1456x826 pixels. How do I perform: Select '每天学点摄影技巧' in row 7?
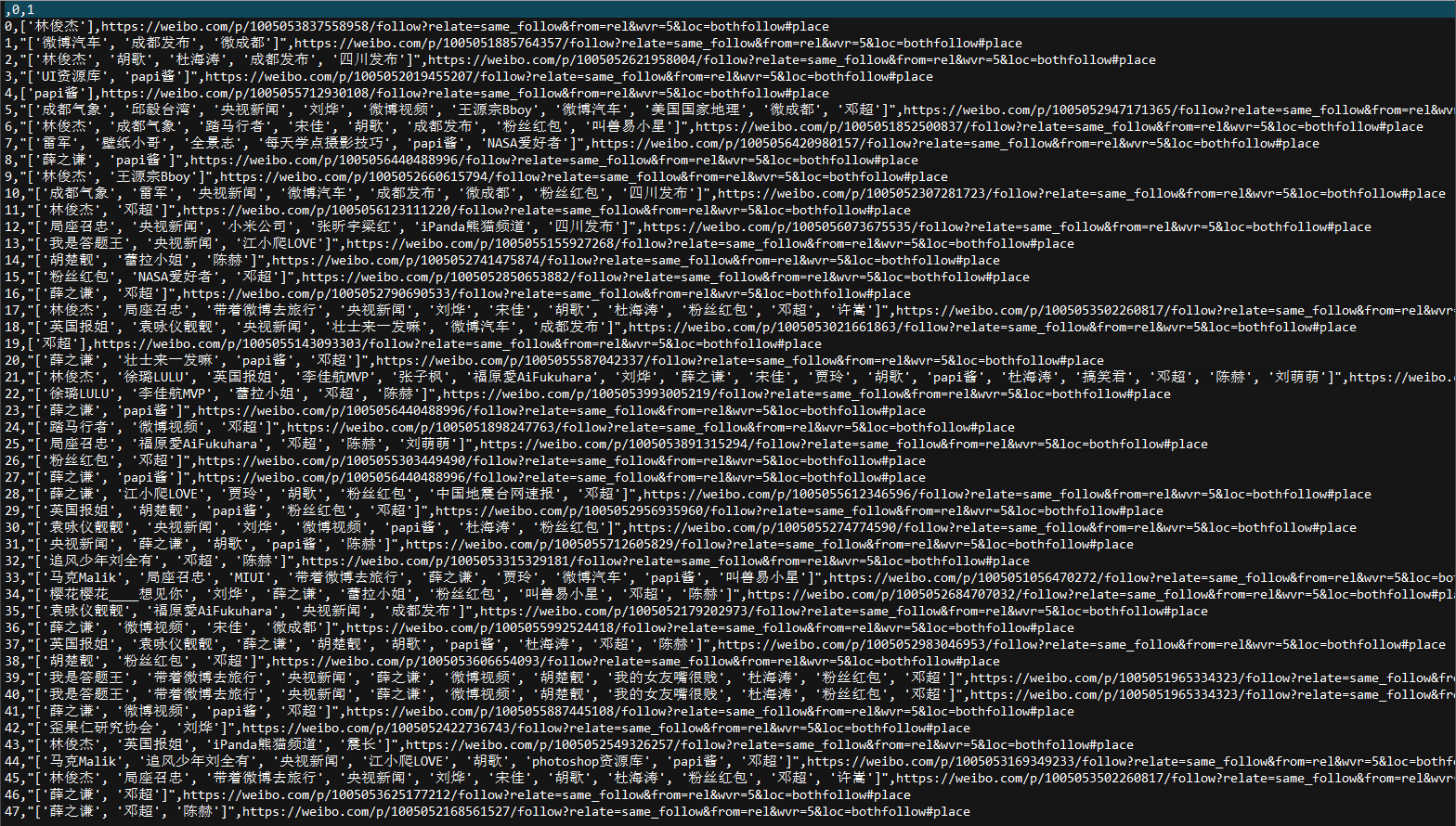click(x=324, y=143)
